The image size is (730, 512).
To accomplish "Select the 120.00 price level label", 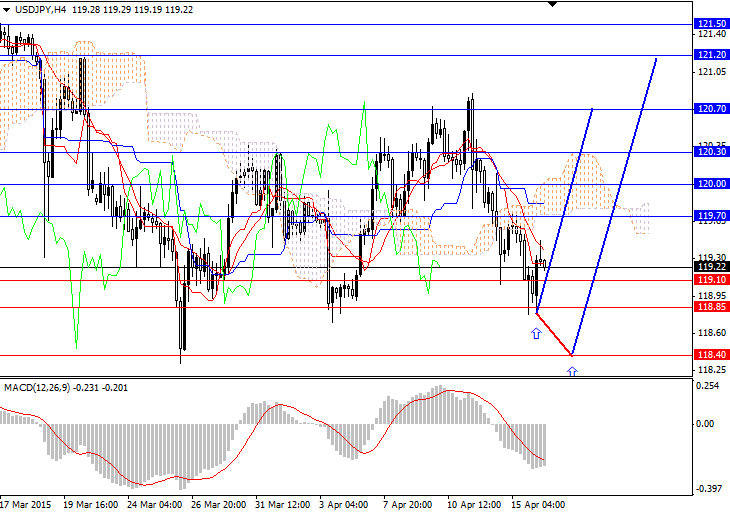I will point(711,184).
